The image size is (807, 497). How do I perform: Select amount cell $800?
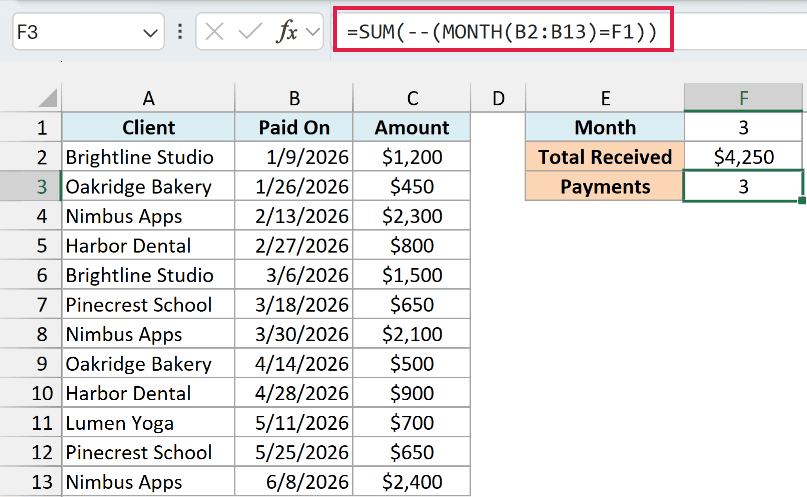tap(412, 245)
